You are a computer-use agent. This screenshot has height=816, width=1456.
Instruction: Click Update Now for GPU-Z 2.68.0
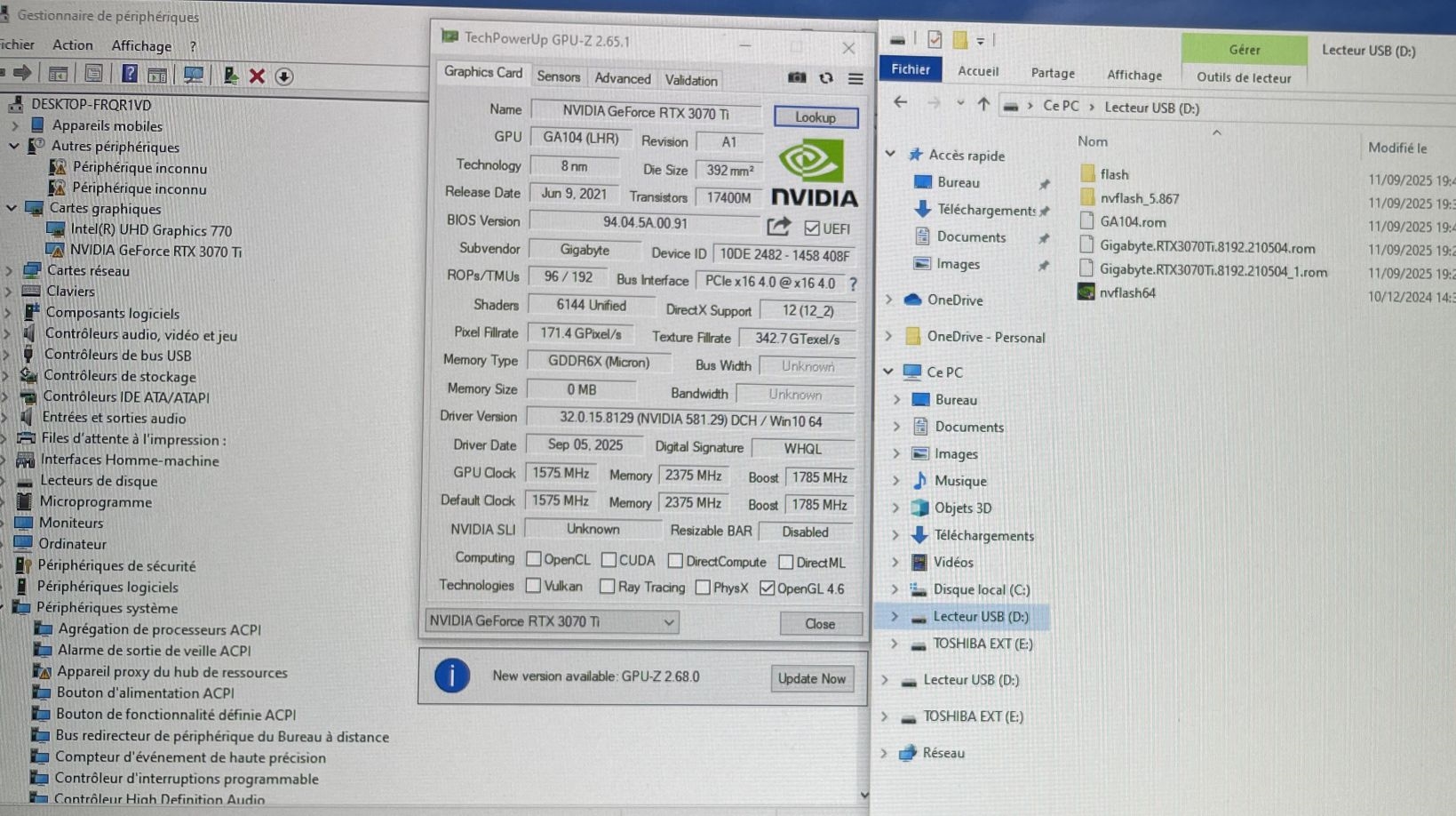pyautogui.click(x=812, y=678)
